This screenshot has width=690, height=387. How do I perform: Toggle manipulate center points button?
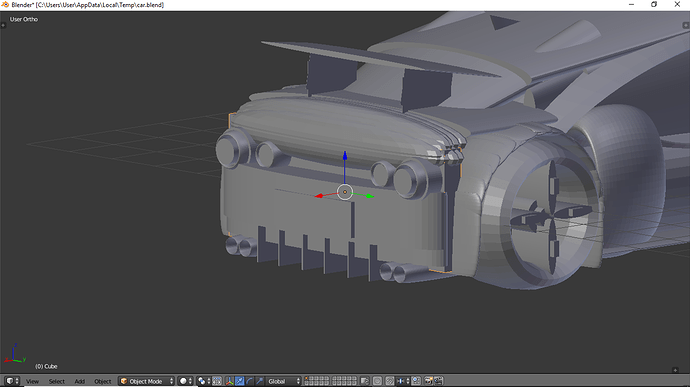click(217, 381)
